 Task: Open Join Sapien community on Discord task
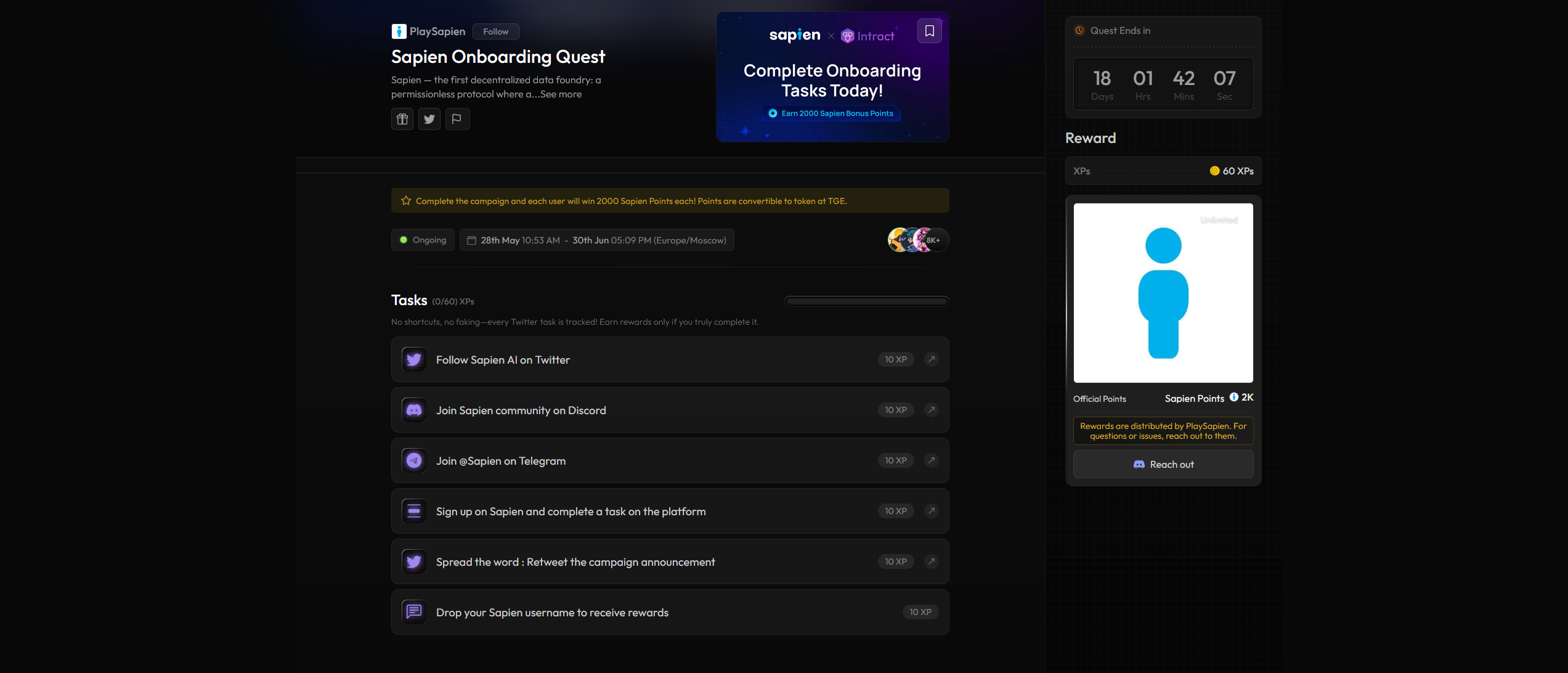click(x=670, y=410)
